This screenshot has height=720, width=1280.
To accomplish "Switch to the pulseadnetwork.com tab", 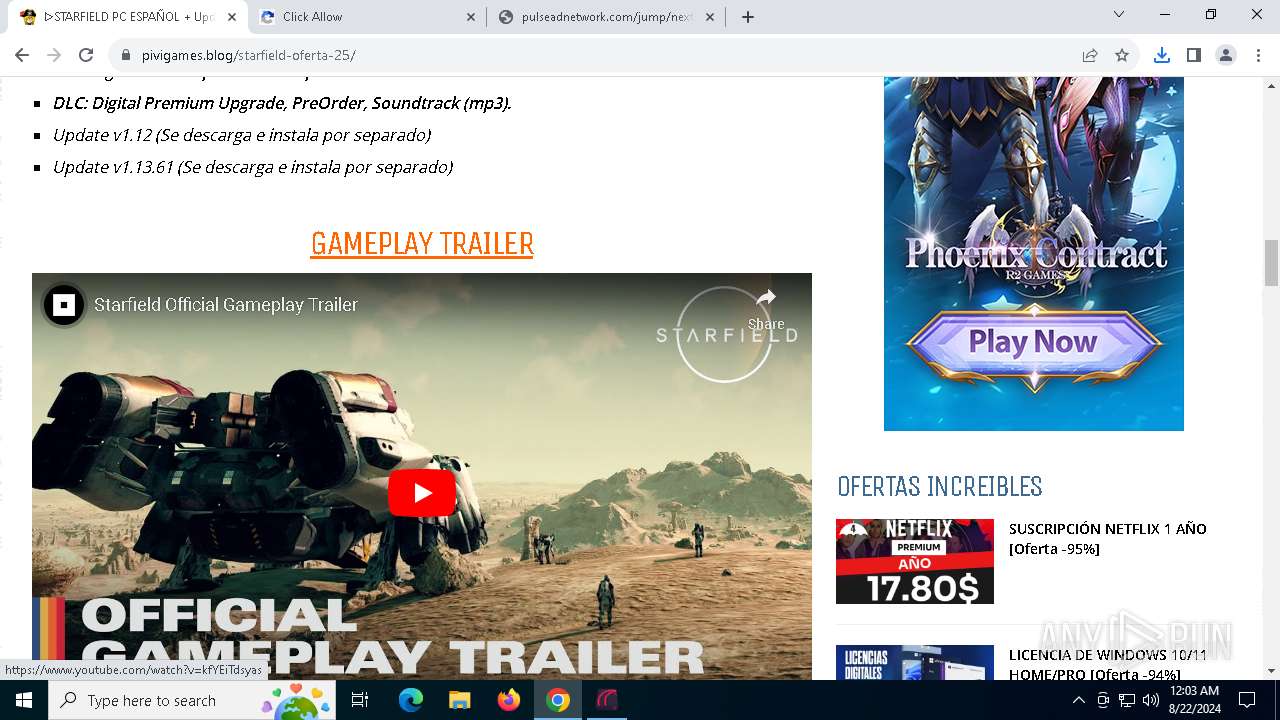I will [607, 17].
